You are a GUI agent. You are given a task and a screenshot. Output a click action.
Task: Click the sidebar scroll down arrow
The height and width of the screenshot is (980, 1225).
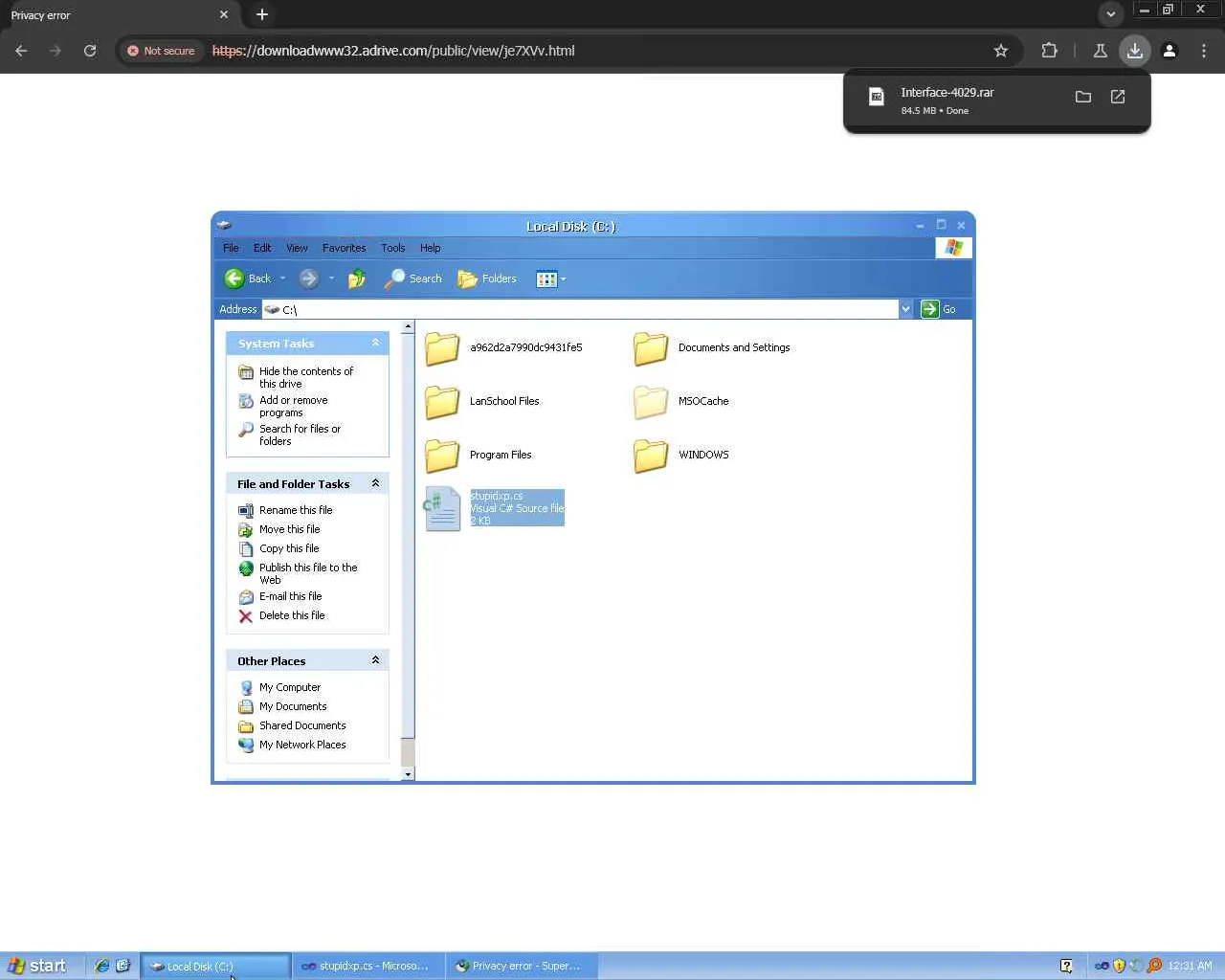408,774
